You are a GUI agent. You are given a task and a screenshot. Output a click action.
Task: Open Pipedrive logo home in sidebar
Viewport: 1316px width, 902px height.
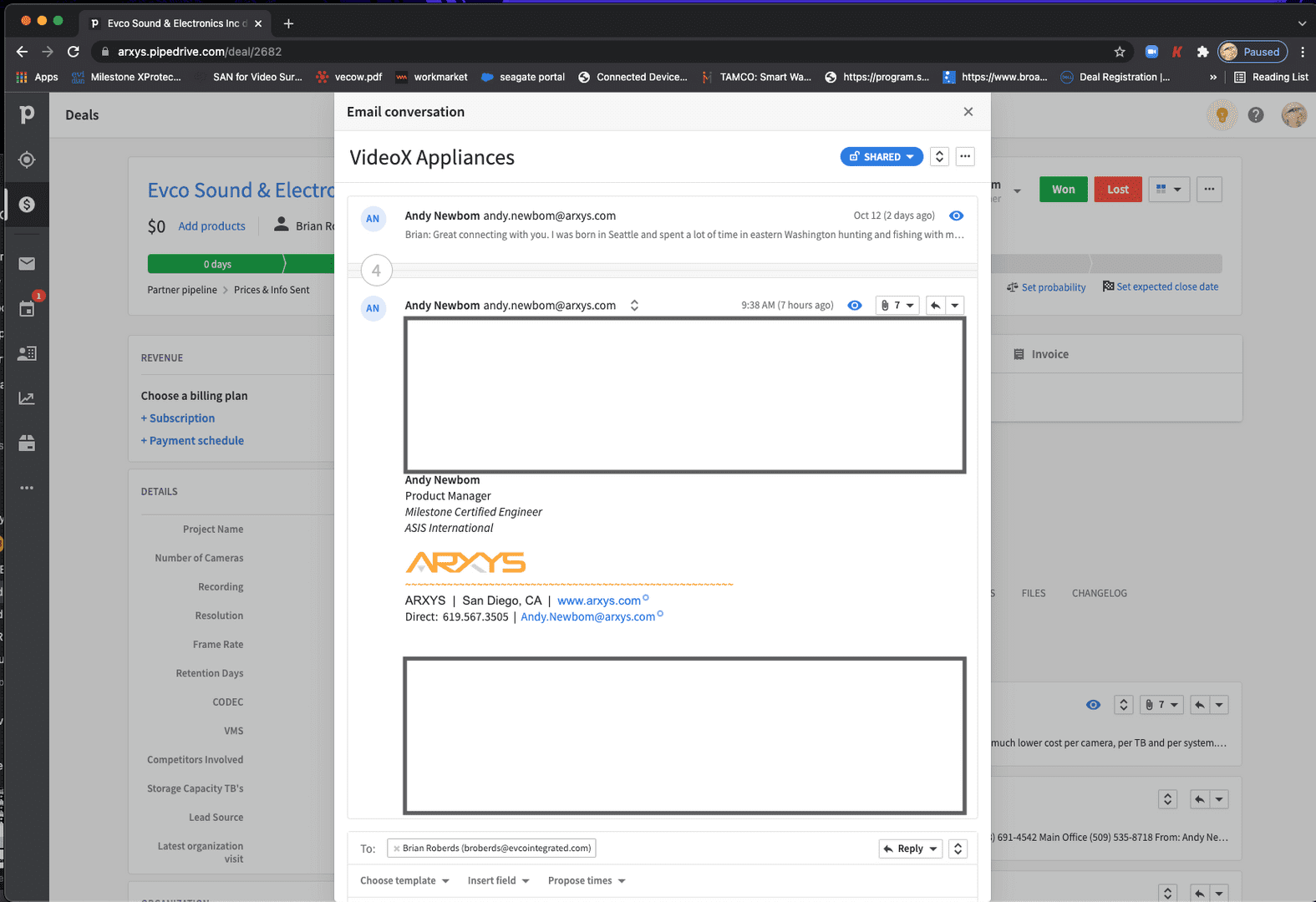(x=27, y=114)
